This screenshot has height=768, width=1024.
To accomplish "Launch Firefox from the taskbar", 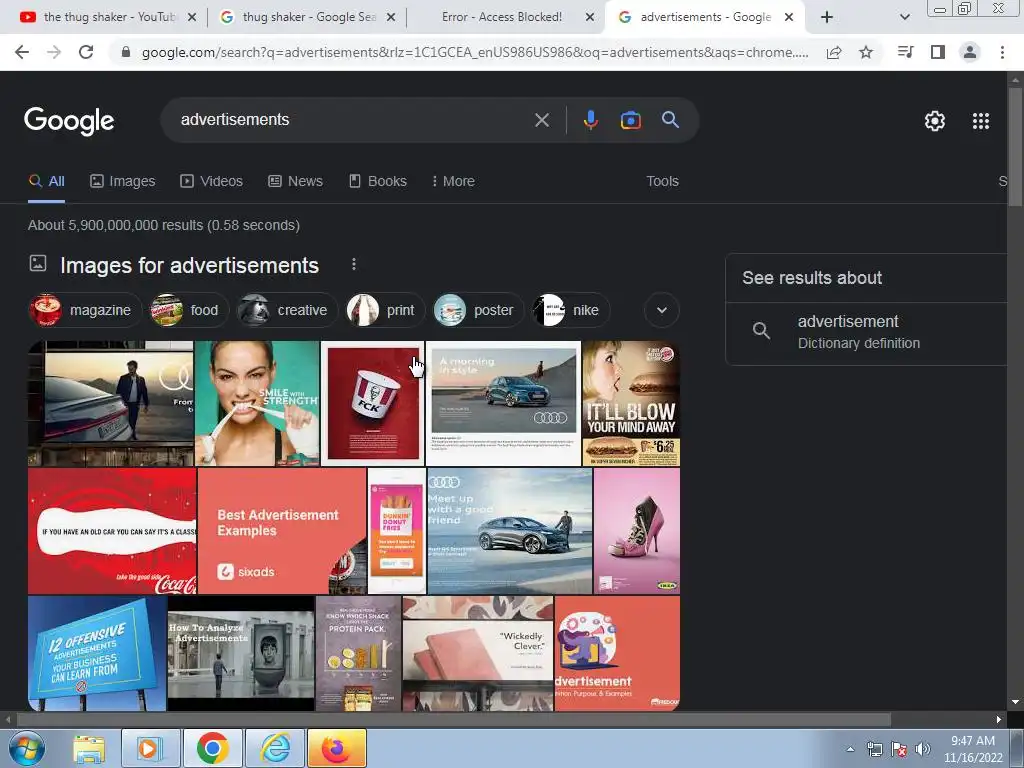I will click(337, 748).
